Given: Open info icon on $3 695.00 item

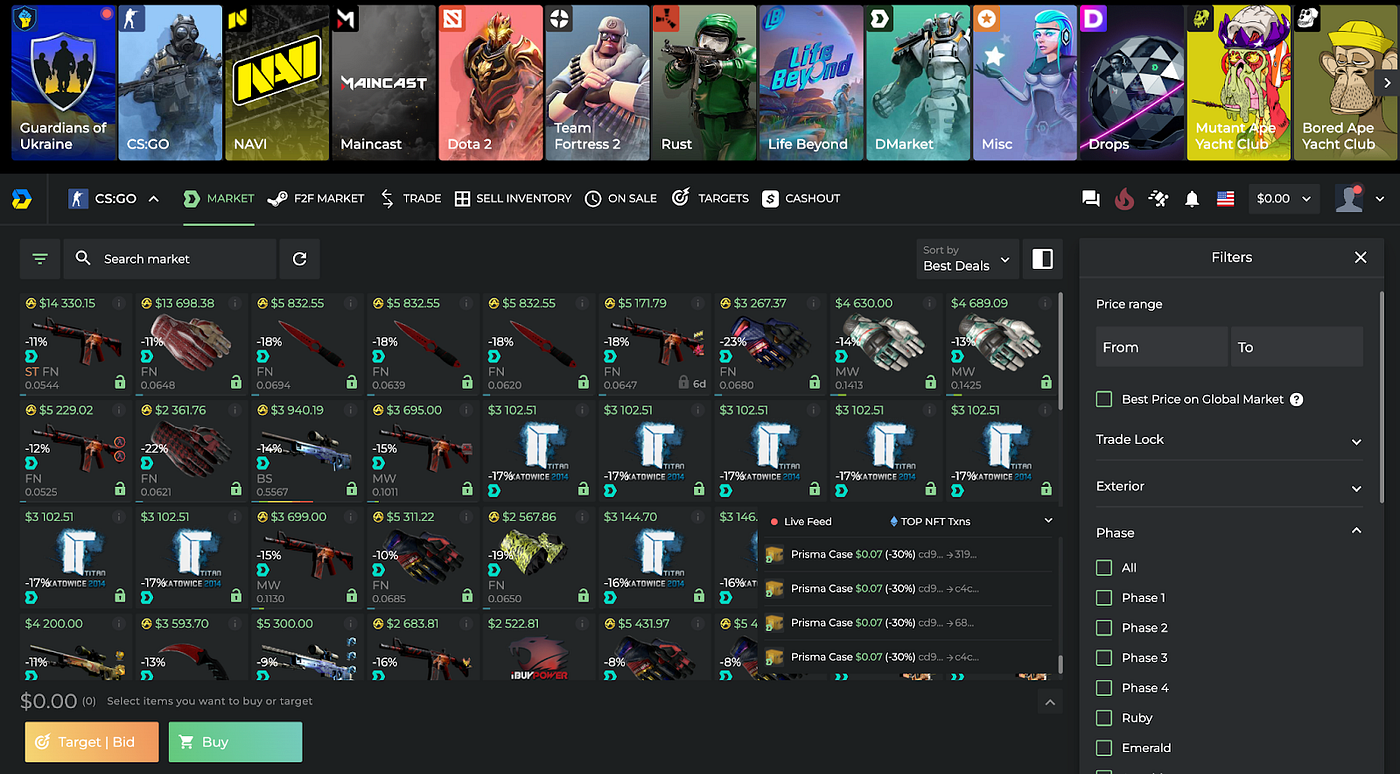Looking at the screenshot, I should pos(466,410).
